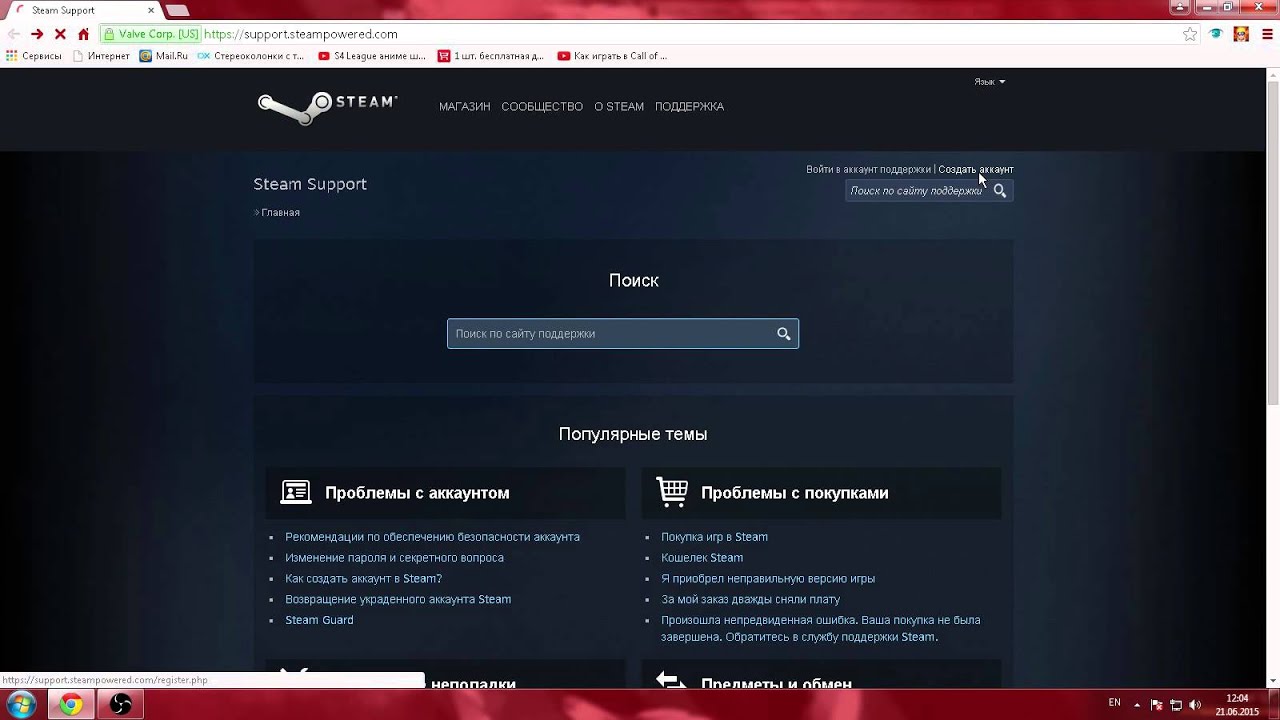Click the Action Center flag icon
Image resolution: width=1280 pixels, height=720 pixels.
1157,705
